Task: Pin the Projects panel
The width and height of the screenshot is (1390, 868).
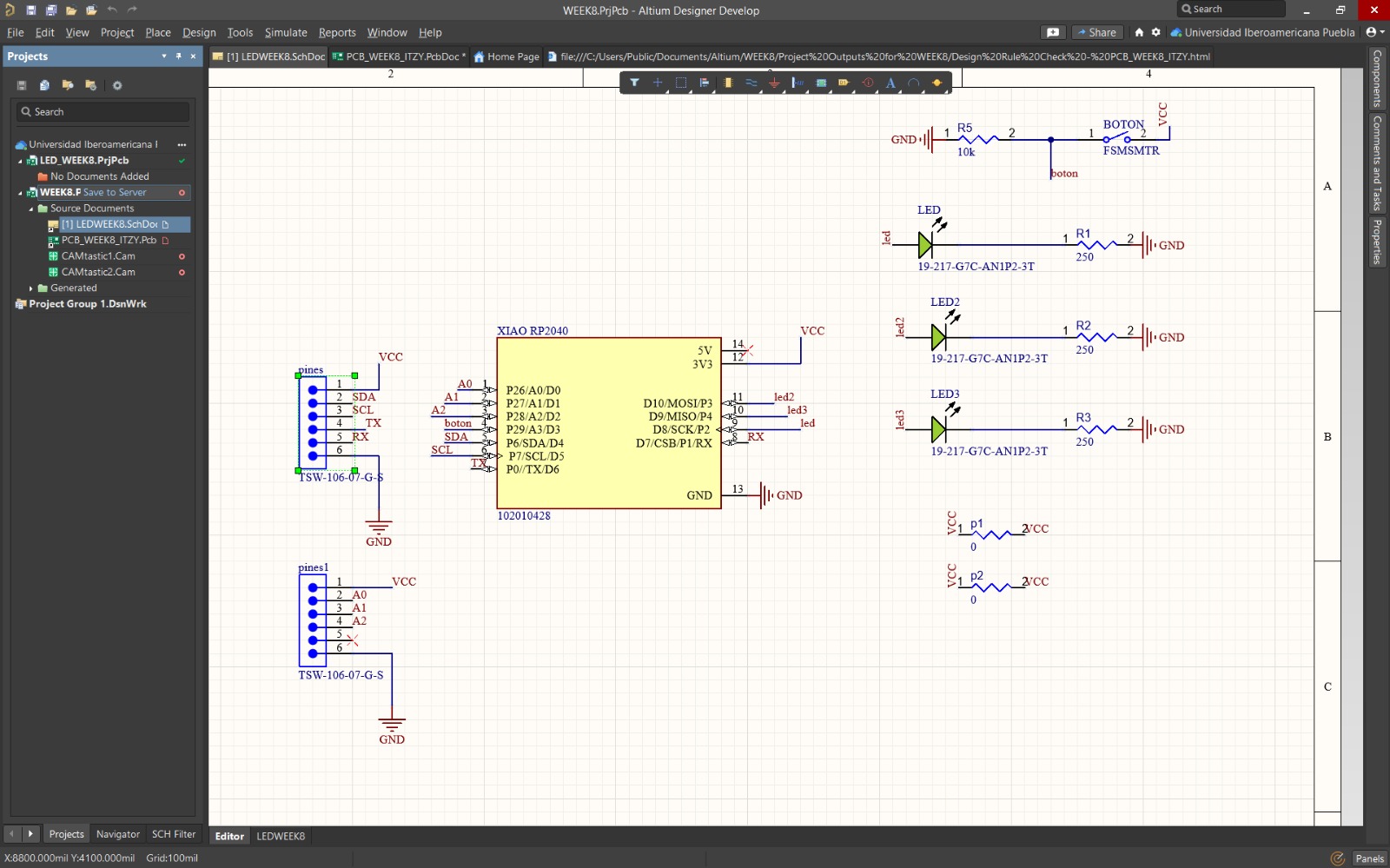Action: click(179, 56)
